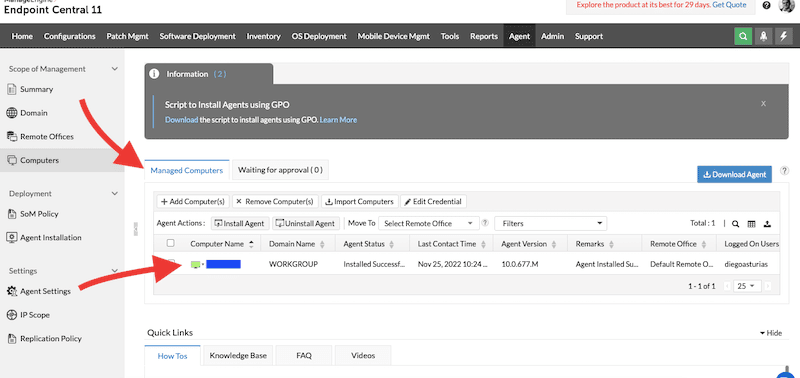800x378 pixels.
Task: Click the green computer status icon in row
Action: [x=195, y=264]
